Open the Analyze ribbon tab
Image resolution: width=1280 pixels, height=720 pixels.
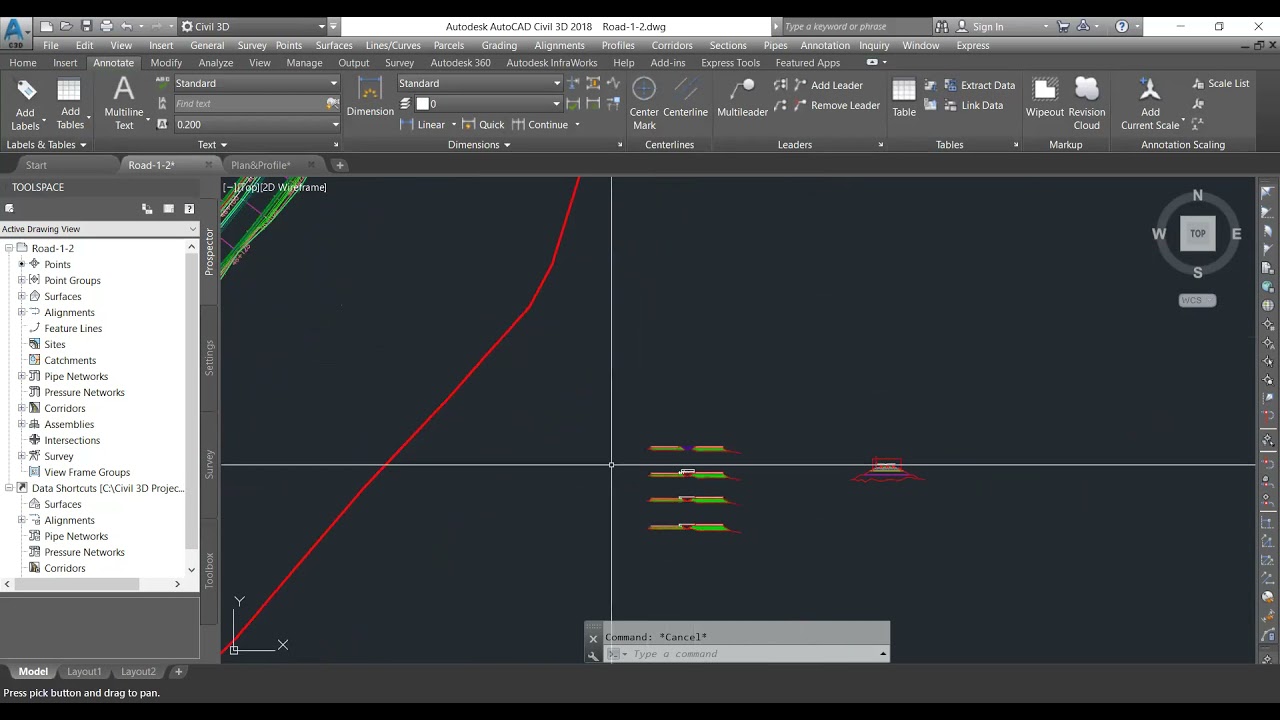point(215,62)
